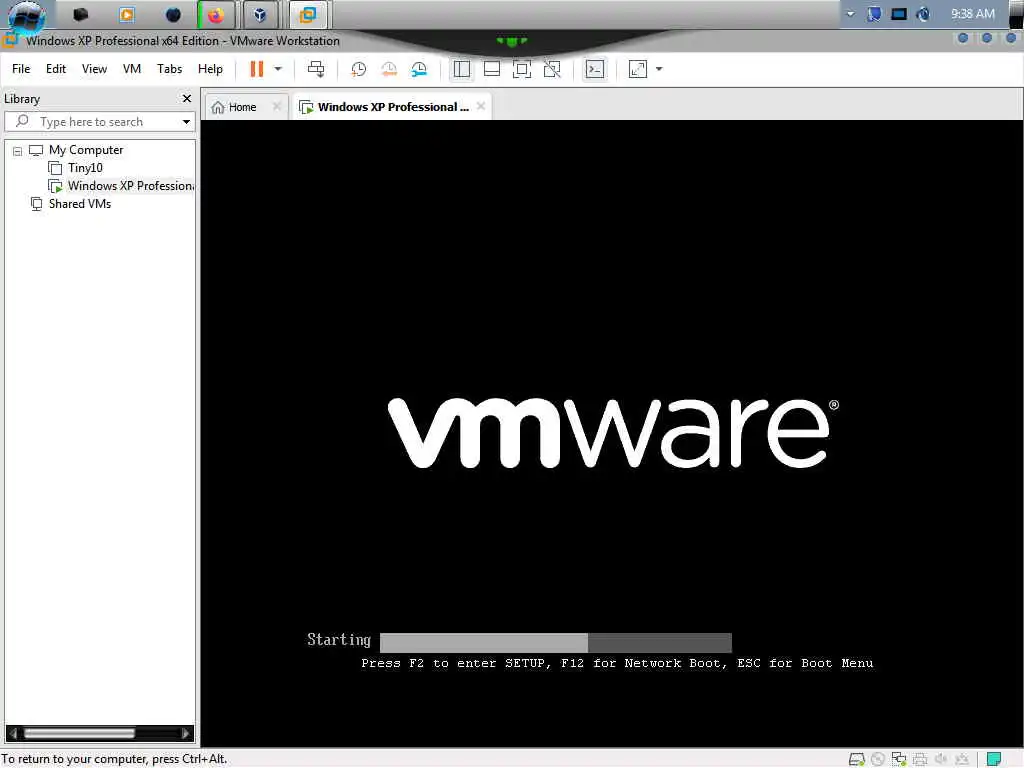
Task: Open the View menu
Action: 94,69
